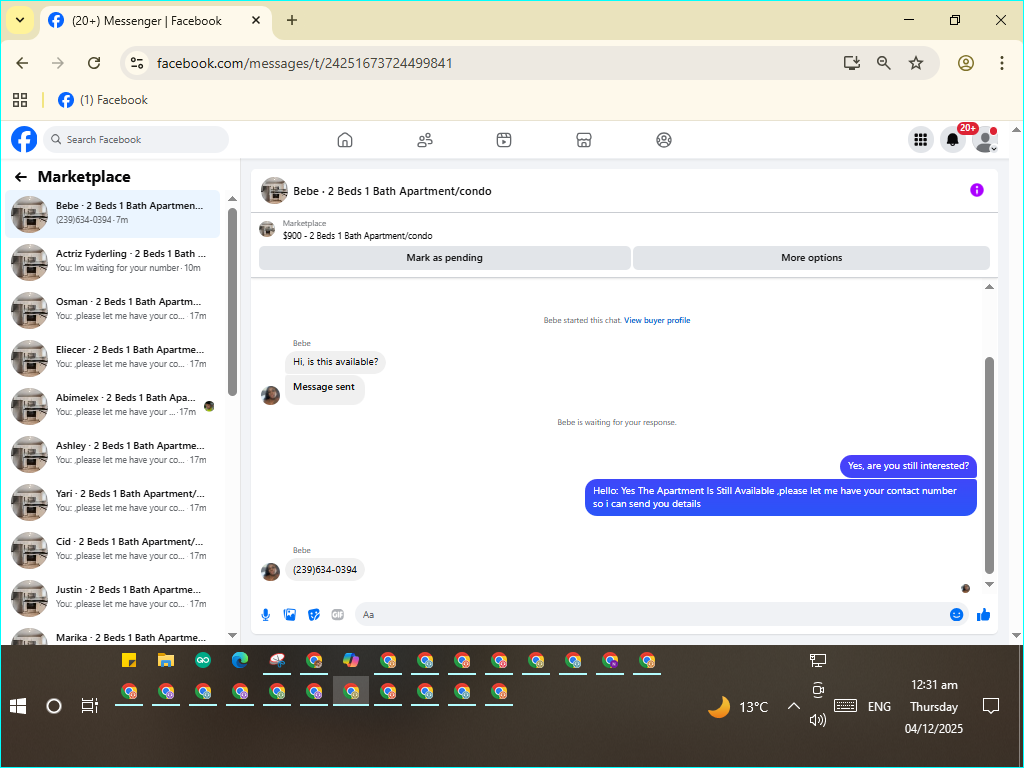This screenshot has width=1024, height=768.
Task: Go back in browser history
Action: 22,63
